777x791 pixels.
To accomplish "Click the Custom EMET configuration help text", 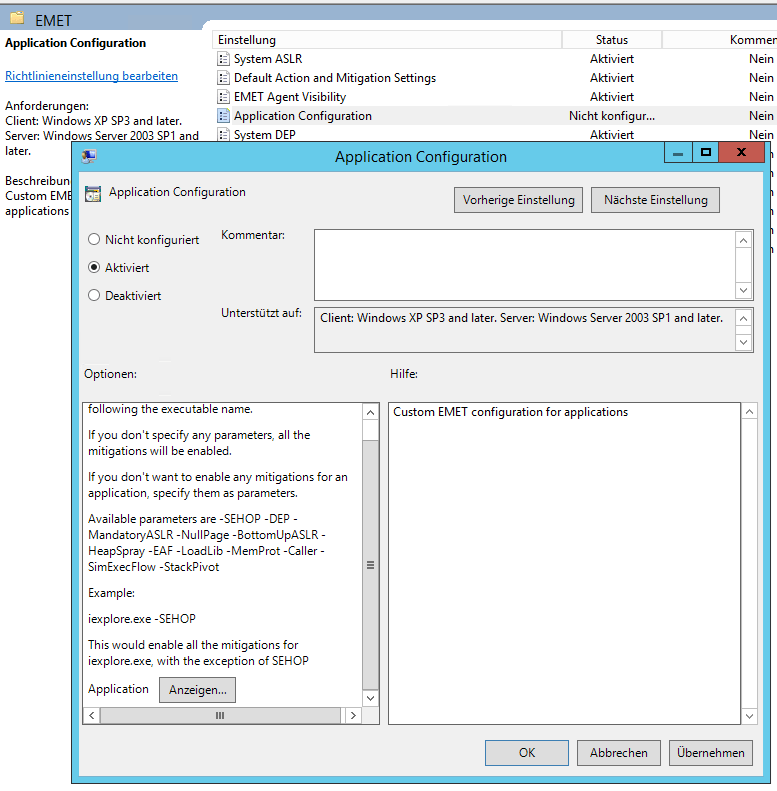I will [x=510, y=412].
